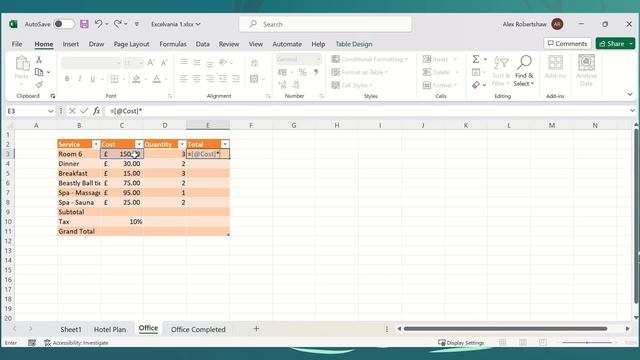640x360 pixels.
Task: Click the Save icon in title bar
Action: pyautogui.click(x=84, y=24)
